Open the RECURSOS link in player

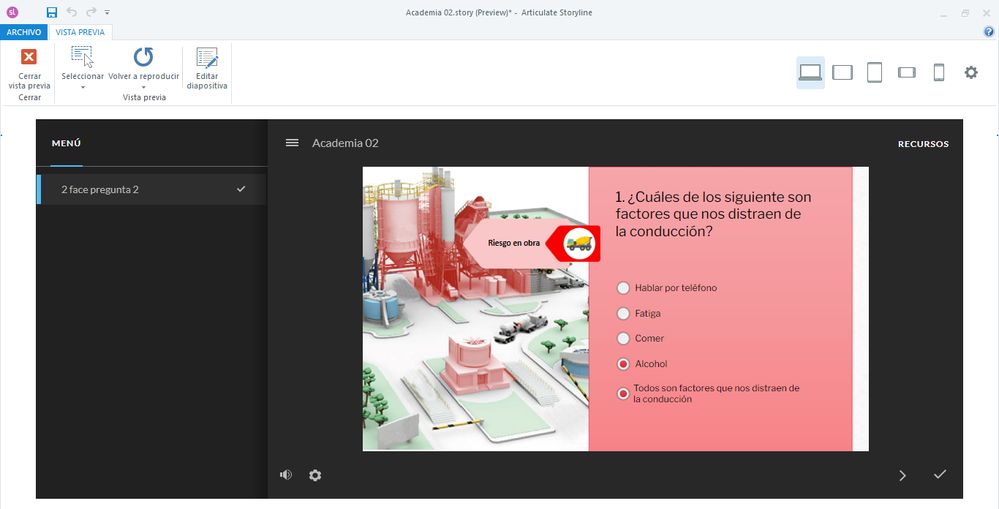(922, 144)
